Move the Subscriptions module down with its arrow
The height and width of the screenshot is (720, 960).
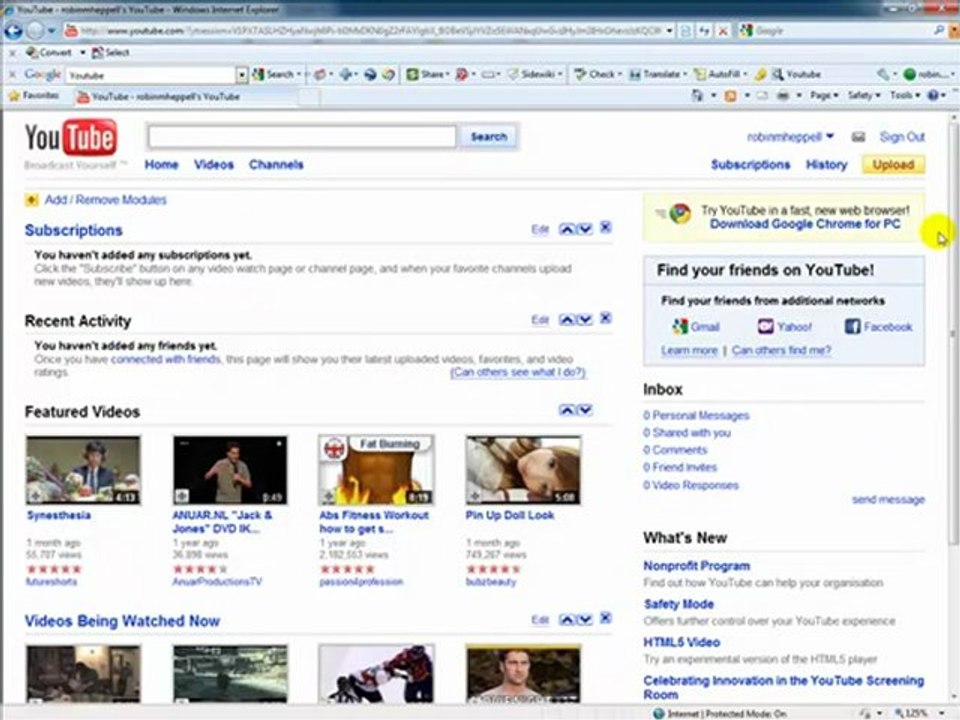pyautogui.click(x=585, y=229)
